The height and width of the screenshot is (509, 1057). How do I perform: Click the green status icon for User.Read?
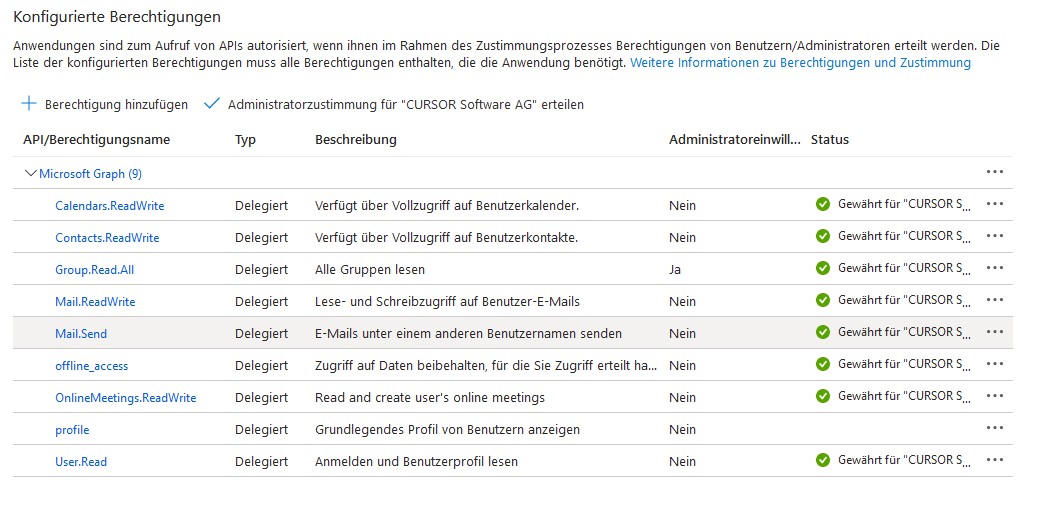(x=823, y=460)
